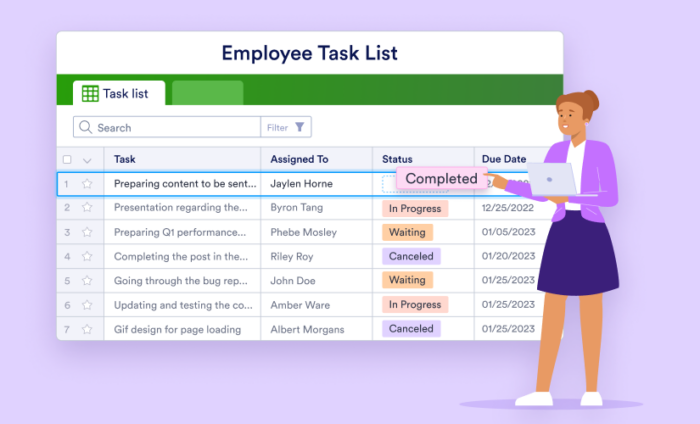Click Phebe Mosley's Waiting status
The image size is (700, 424).
[407, 232]
